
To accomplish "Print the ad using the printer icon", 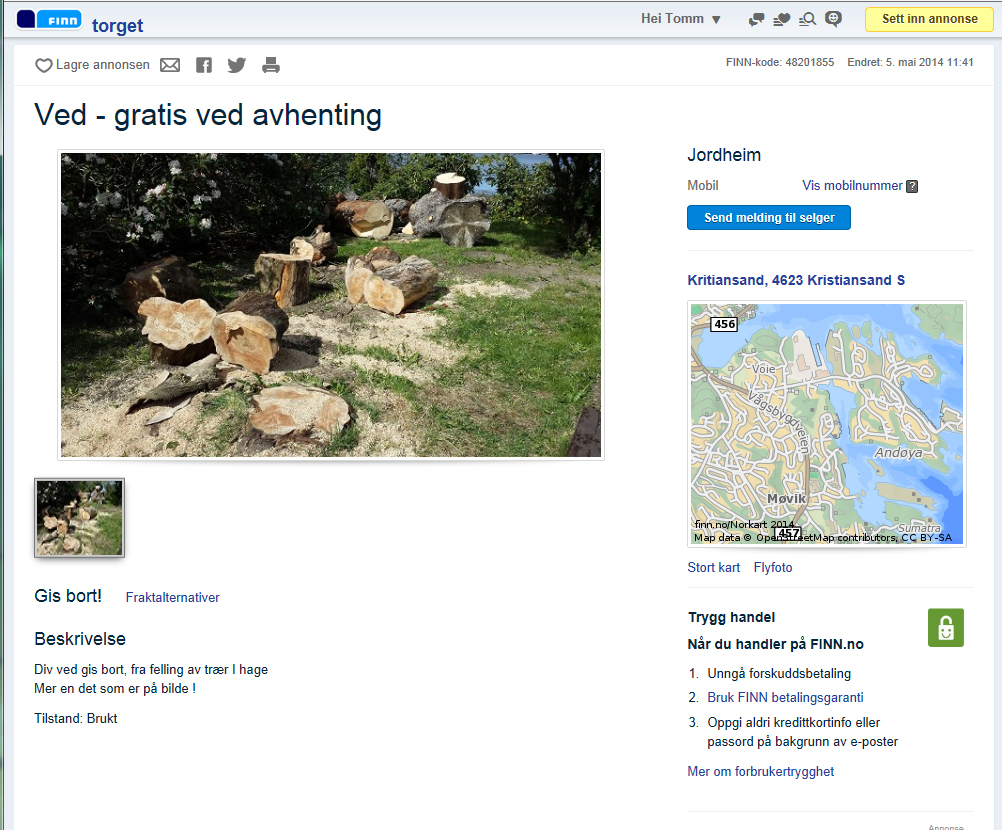I will pos(271,65).
